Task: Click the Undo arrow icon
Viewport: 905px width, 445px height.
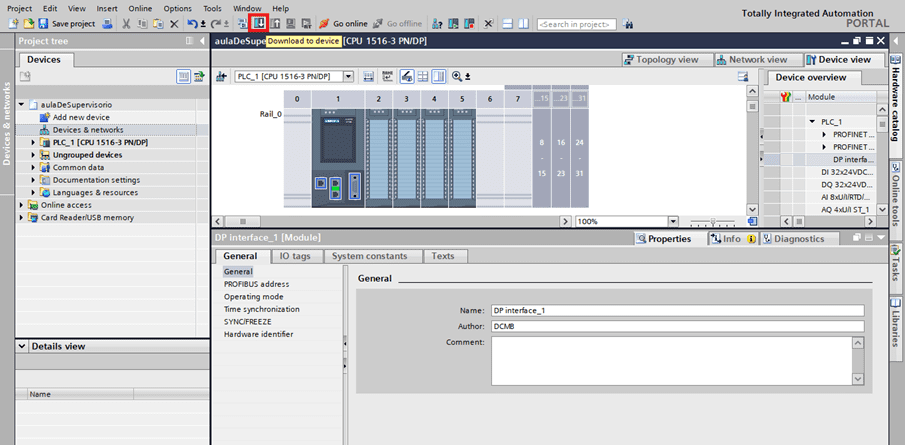Action: [x=193, y=24]
